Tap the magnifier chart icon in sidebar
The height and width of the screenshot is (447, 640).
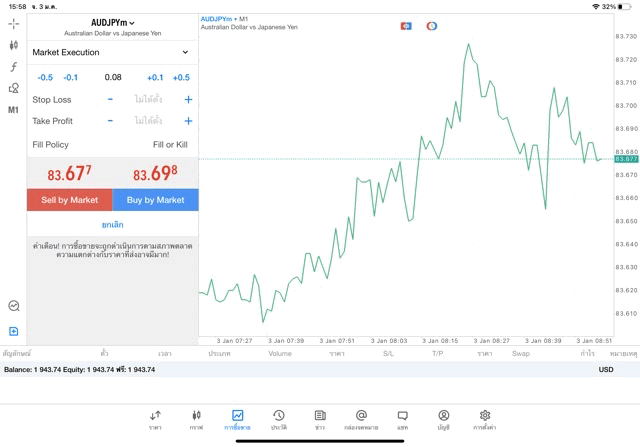coord(13,306)
